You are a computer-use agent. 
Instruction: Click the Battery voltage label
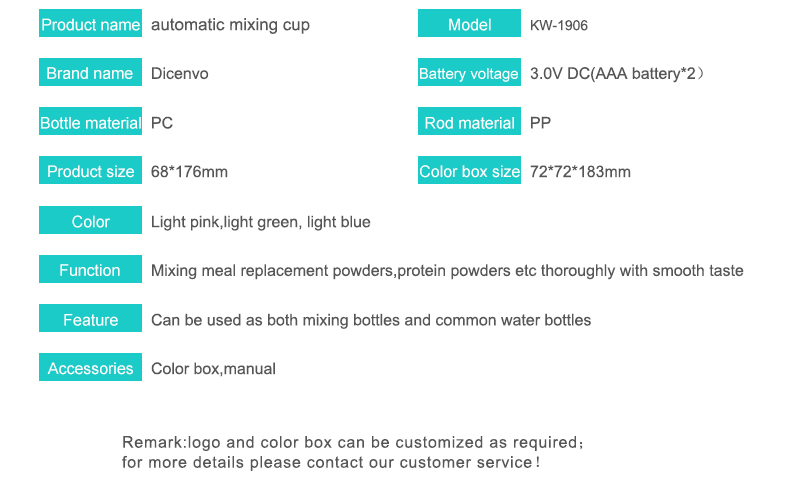(x=469, y=73)
